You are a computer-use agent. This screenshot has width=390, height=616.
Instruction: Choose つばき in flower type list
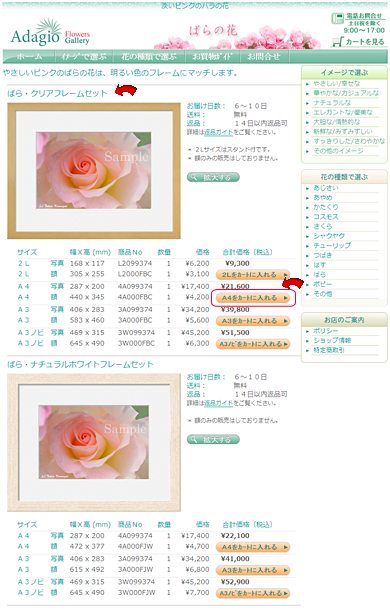[322, 255]
